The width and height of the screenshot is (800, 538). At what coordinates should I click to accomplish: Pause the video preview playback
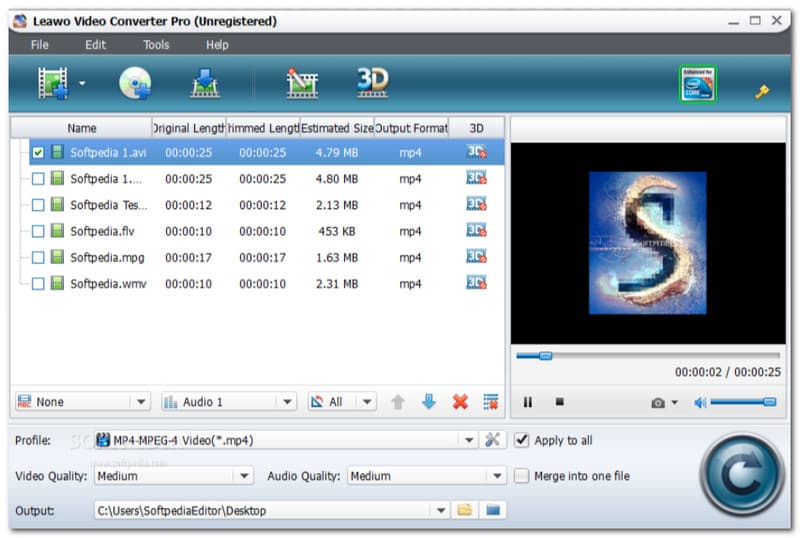[x=528, y=402]
